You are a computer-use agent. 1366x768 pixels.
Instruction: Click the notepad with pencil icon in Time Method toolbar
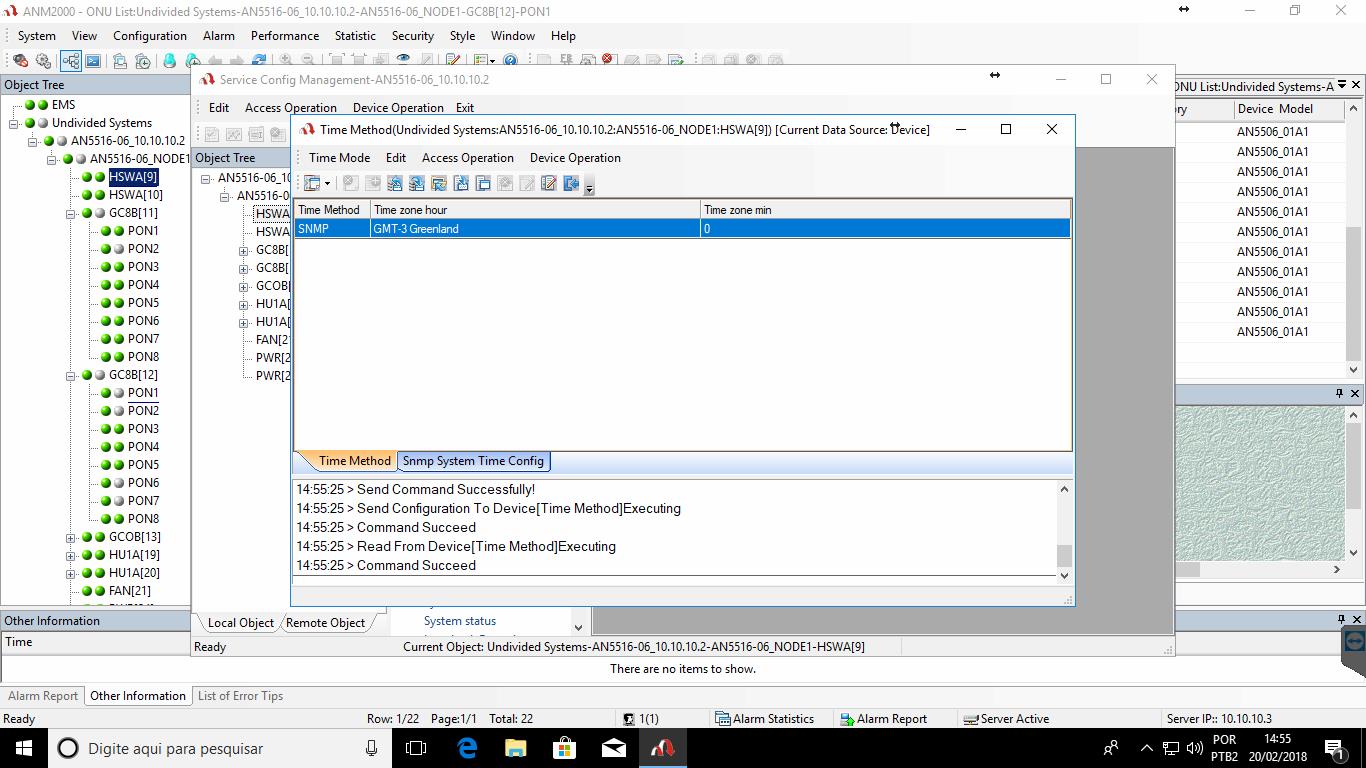[x=549, y=183]
